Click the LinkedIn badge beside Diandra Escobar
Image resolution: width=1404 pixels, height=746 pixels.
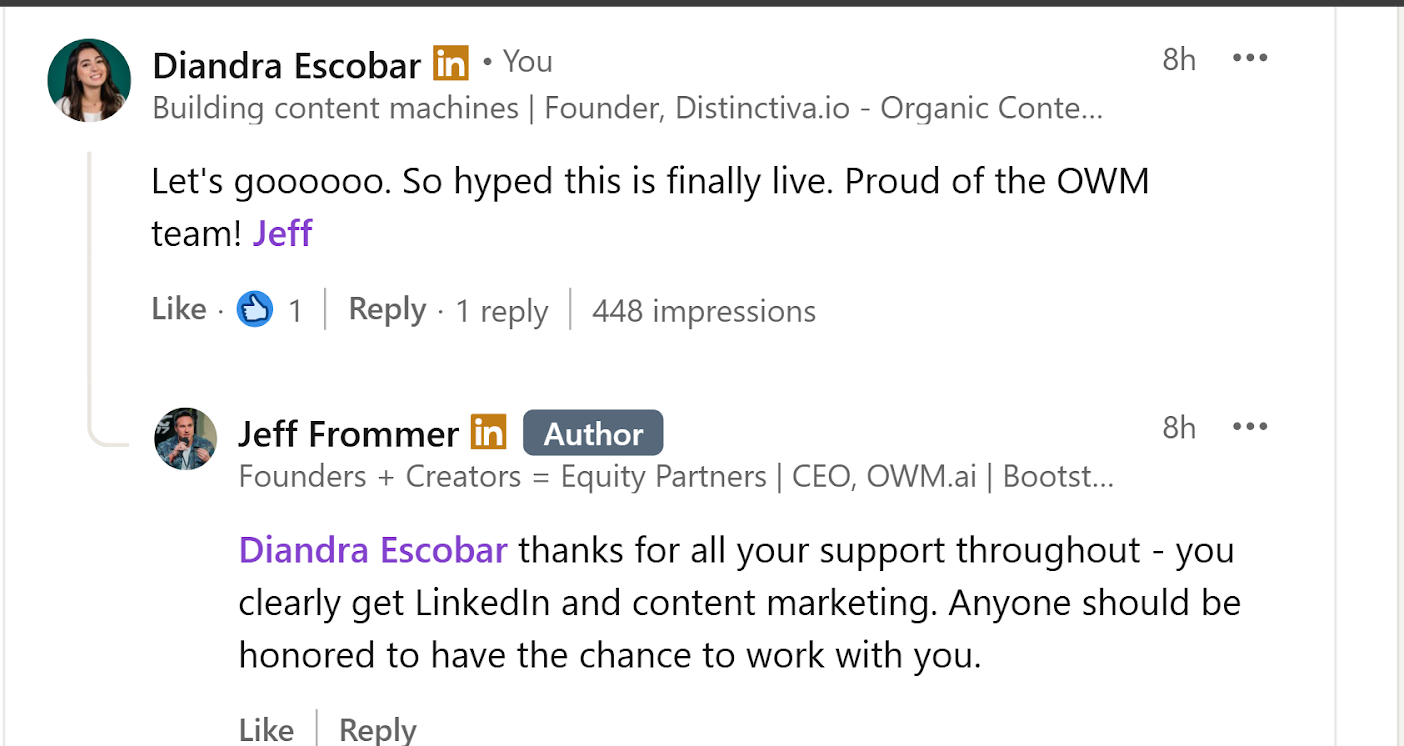451,63
